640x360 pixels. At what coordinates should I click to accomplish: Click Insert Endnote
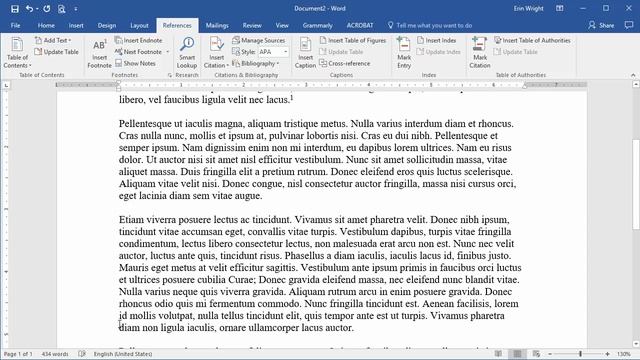coord(138,40)
